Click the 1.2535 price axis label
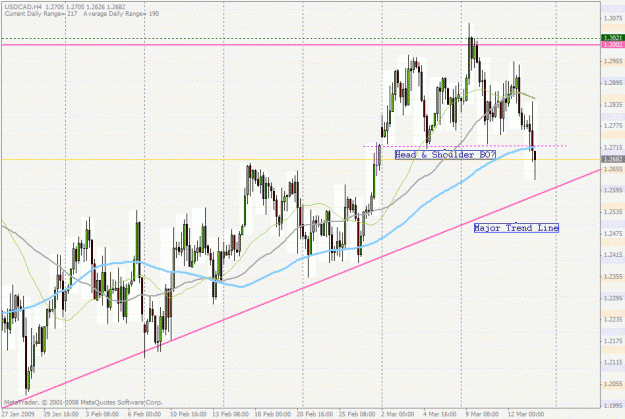The image size is (625, 419). (x=613, y=212)
